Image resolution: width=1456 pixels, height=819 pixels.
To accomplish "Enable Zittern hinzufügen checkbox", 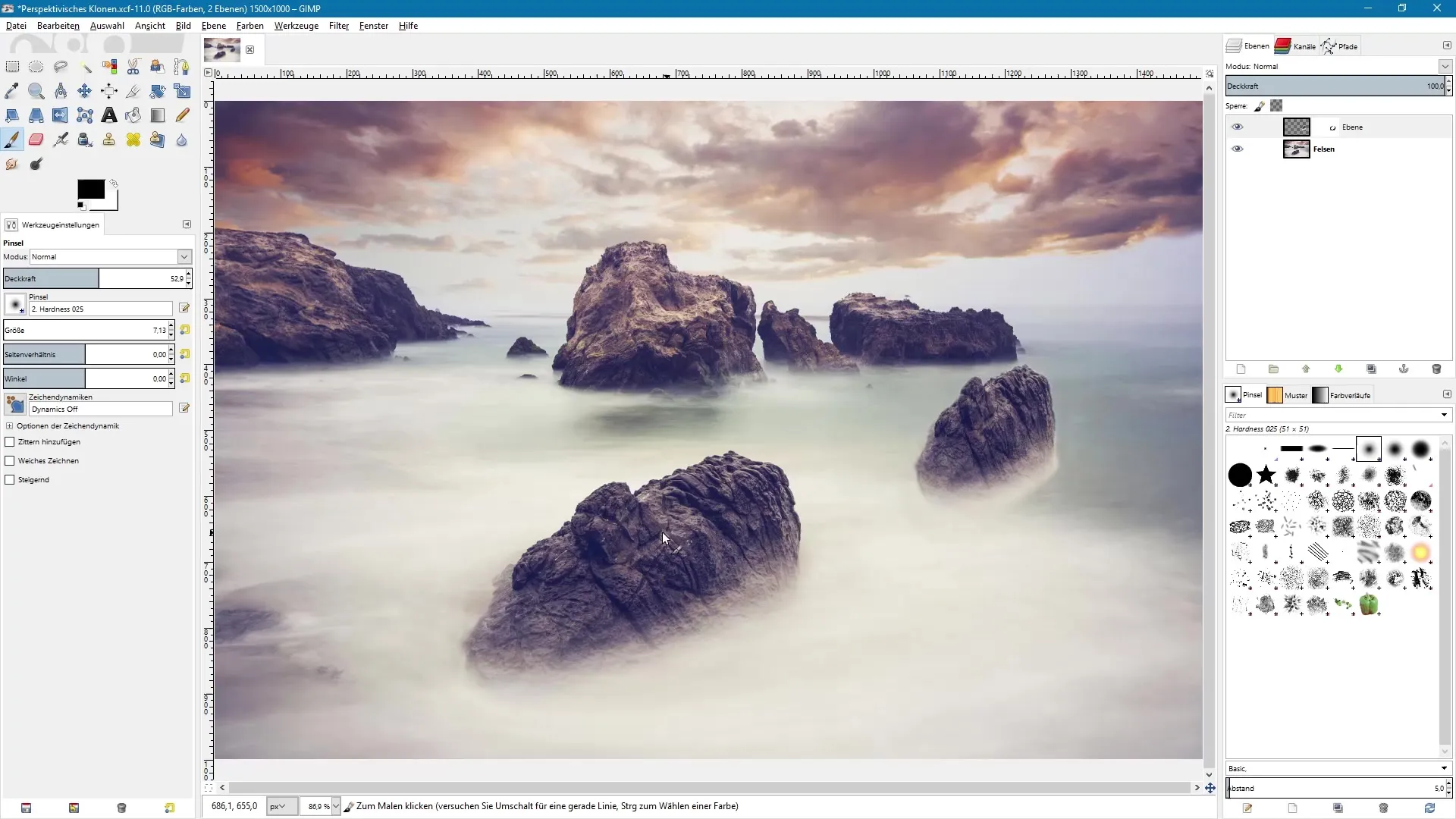I will pyautogui.click(x=10, y=442).
